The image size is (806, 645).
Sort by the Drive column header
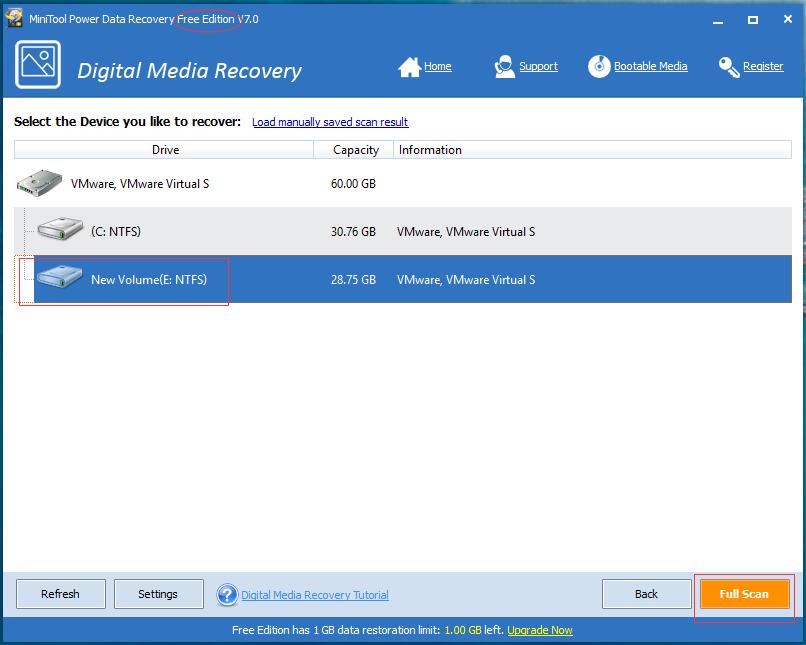(x=164, y=150)
